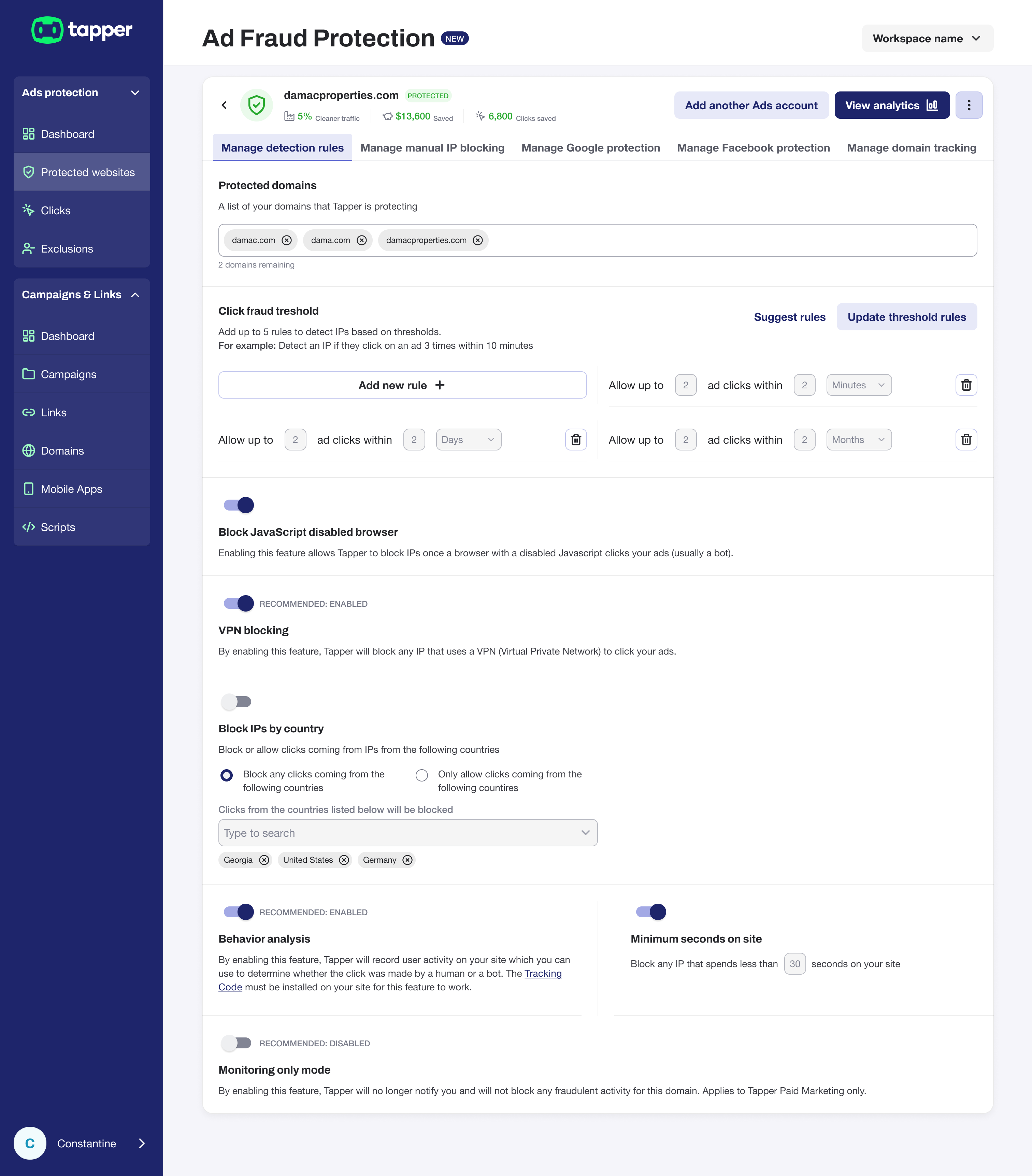Delete the Minutes threshold rule
The height and width of the screenshot is (1176, 1032).
[x=966, y=385]
